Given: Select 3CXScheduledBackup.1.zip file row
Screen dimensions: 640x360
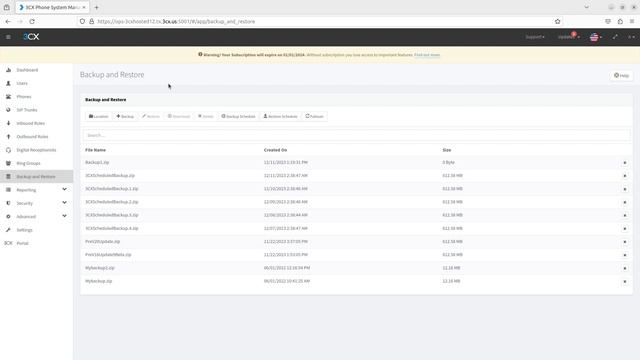Looking at the screenshot, I should click(x=356, y=189).
